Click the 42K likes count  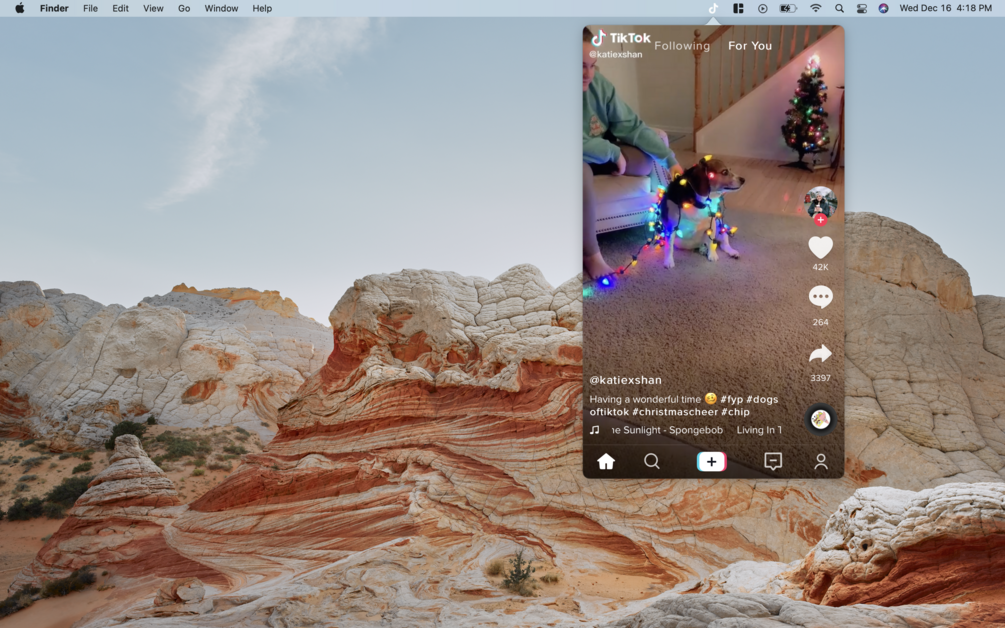[x=820, y=267]
